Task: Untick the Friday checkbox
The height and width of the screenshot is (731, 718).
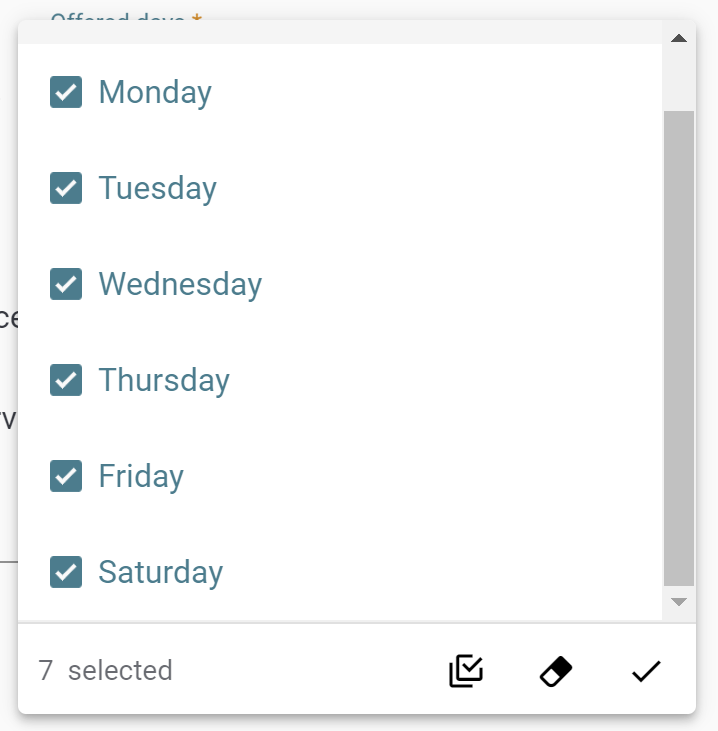Action: [x=66, y=476]
